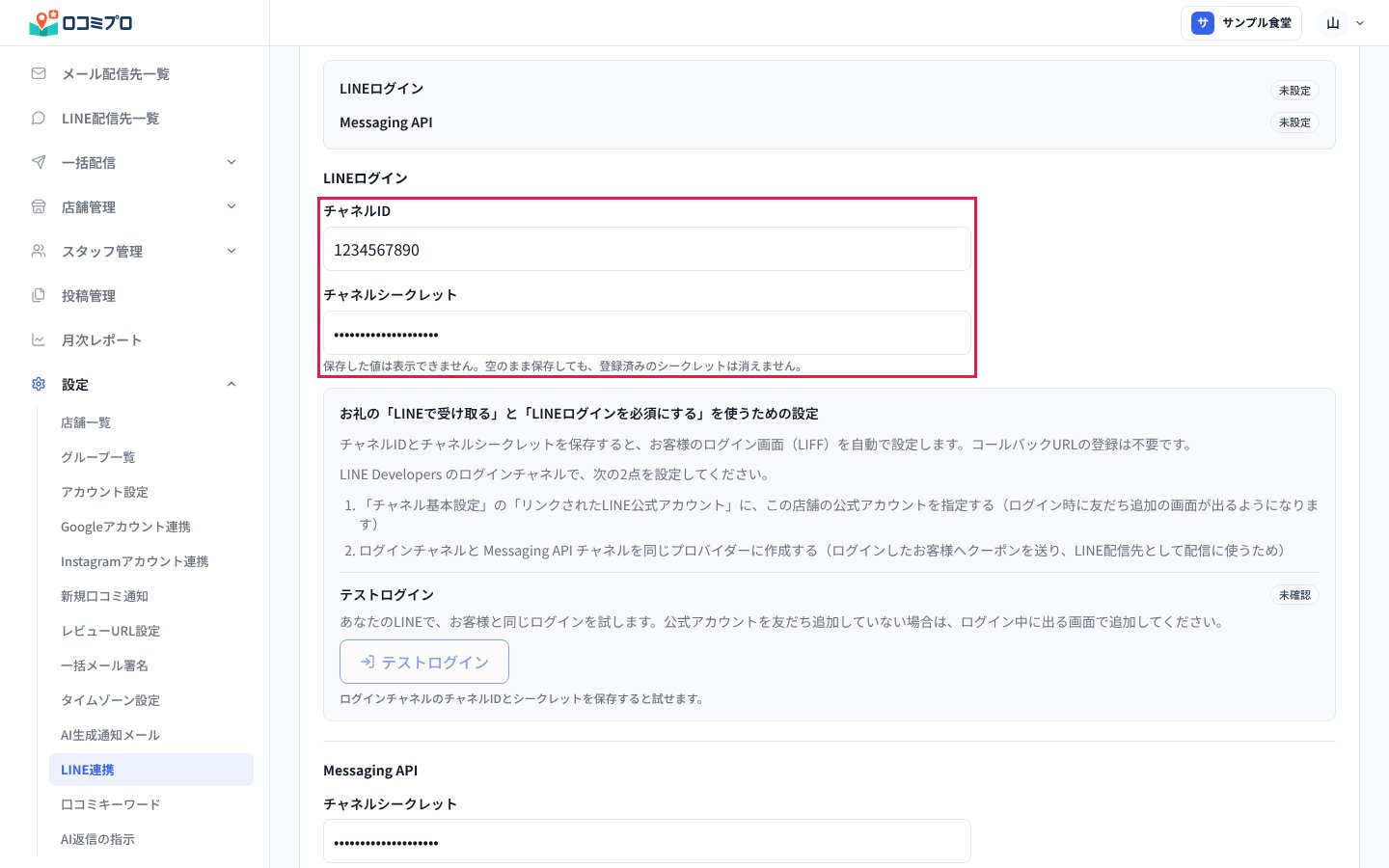The image size is (1389, 868).
Task: Open the サンプル食堂 store switcher
Action: click(1241, 23)
